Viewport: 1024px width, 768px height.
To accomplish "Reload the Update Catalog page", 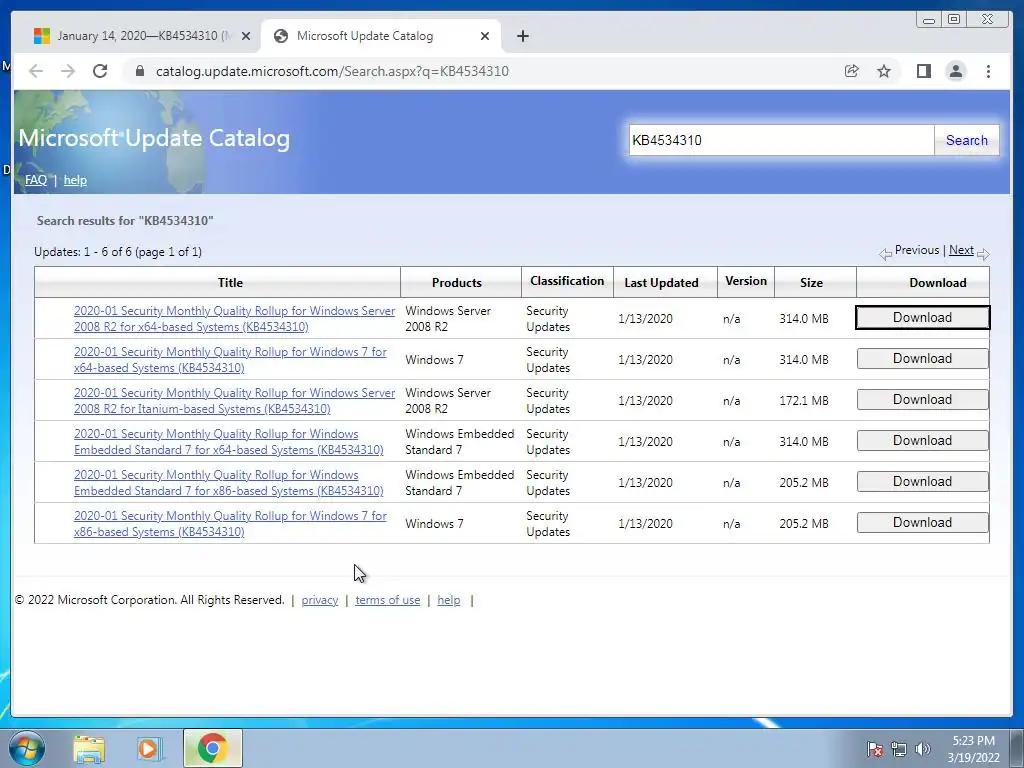I will (x=100, y=71).
